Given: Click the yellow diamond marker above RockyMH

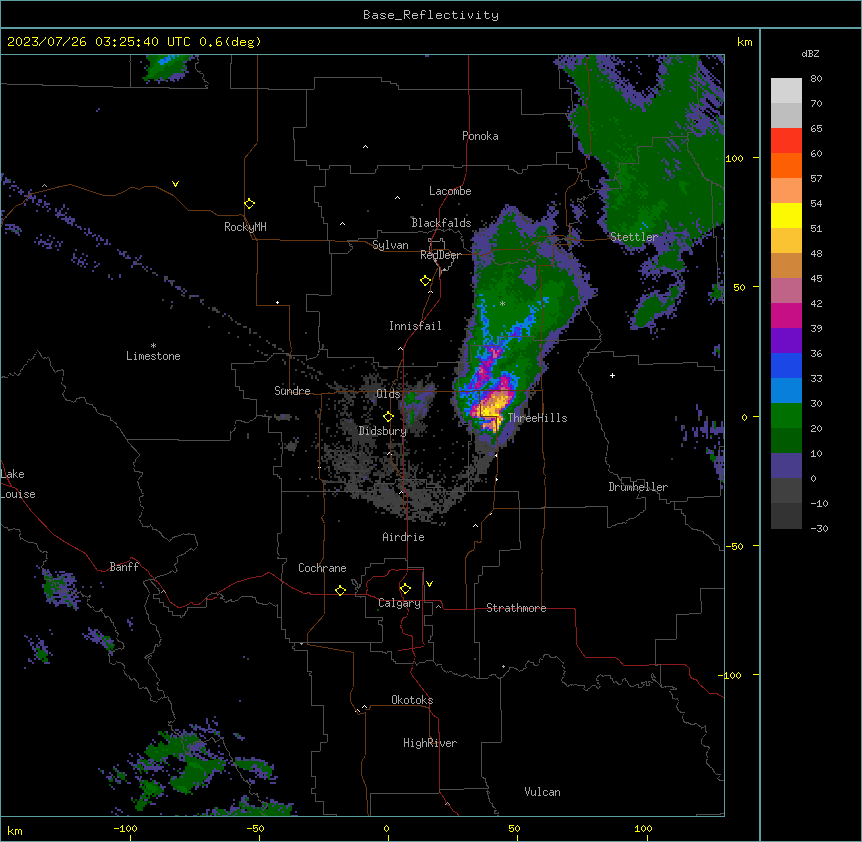Looking at the screenshot, I should [x=249, y=204].
